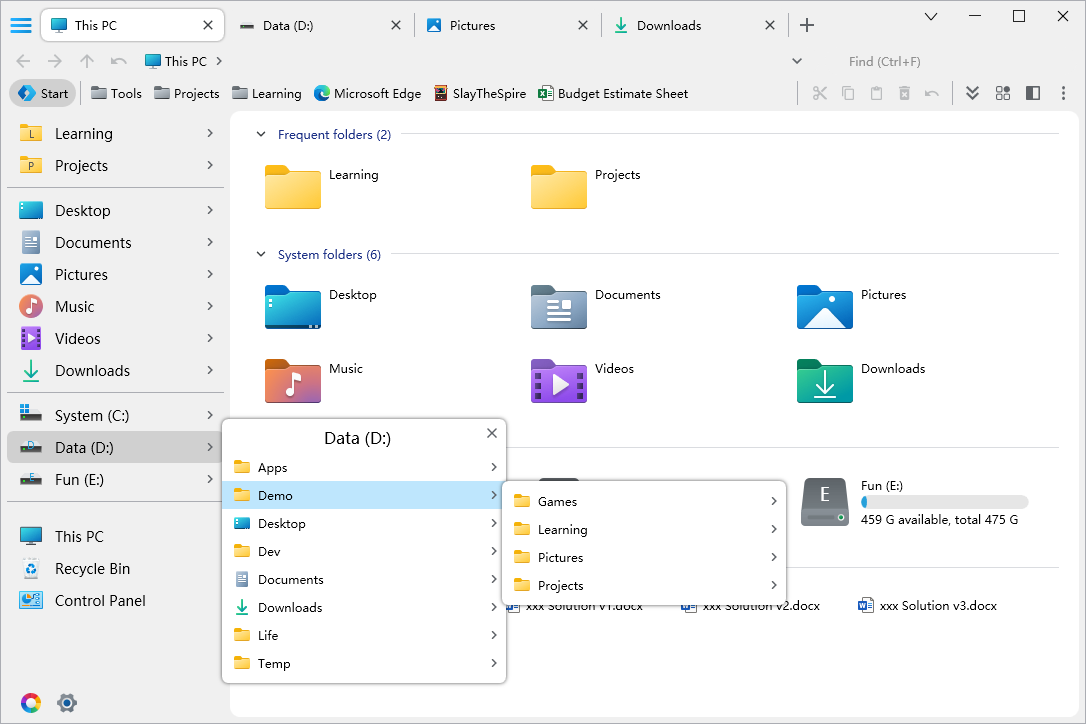Switch to the Downloads tab
This screenshot has height=724, width=1086.
click(x=668, y=26)
